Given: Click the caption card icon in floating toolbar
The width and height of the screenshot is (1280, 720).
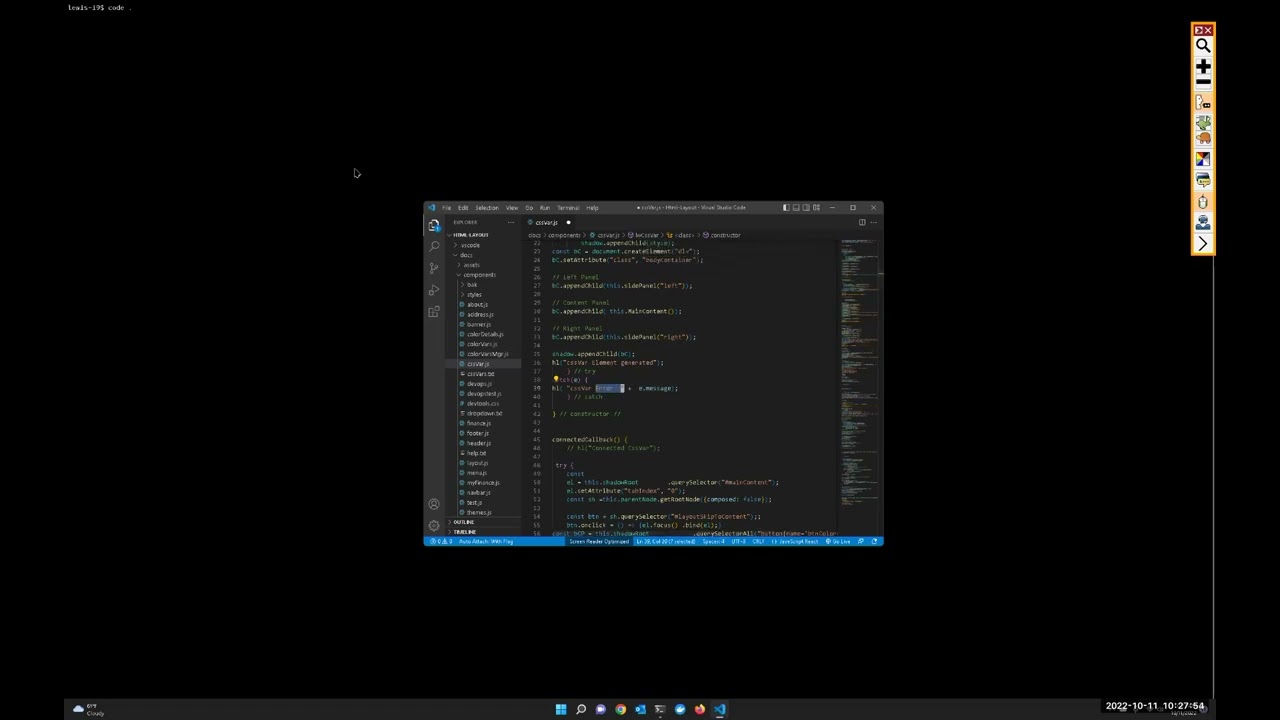Looking at the screenshot, I should pyautogui.click(x=1203, y=180).
